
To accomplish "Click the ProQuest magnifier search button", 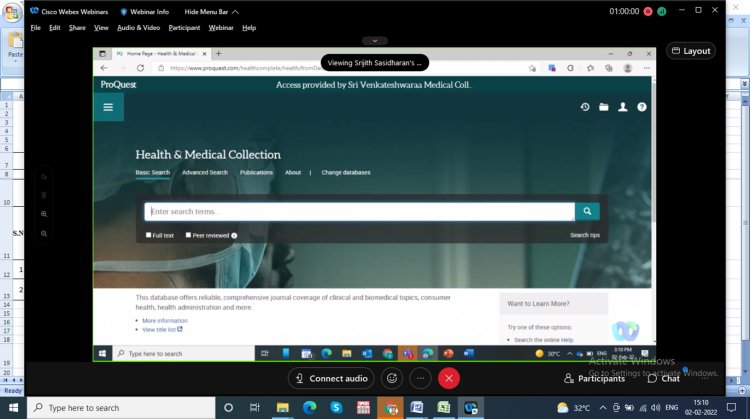I will point(587,211).
